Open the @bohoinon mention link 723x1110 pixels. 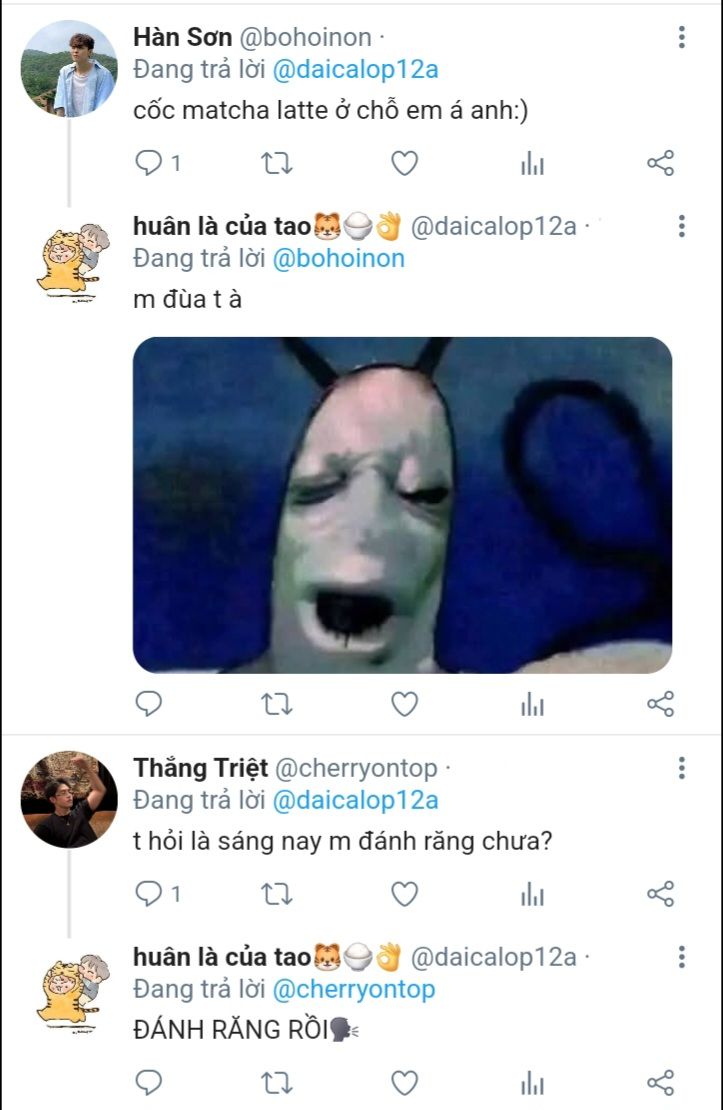pyautogui.click(x=339, y=258)
